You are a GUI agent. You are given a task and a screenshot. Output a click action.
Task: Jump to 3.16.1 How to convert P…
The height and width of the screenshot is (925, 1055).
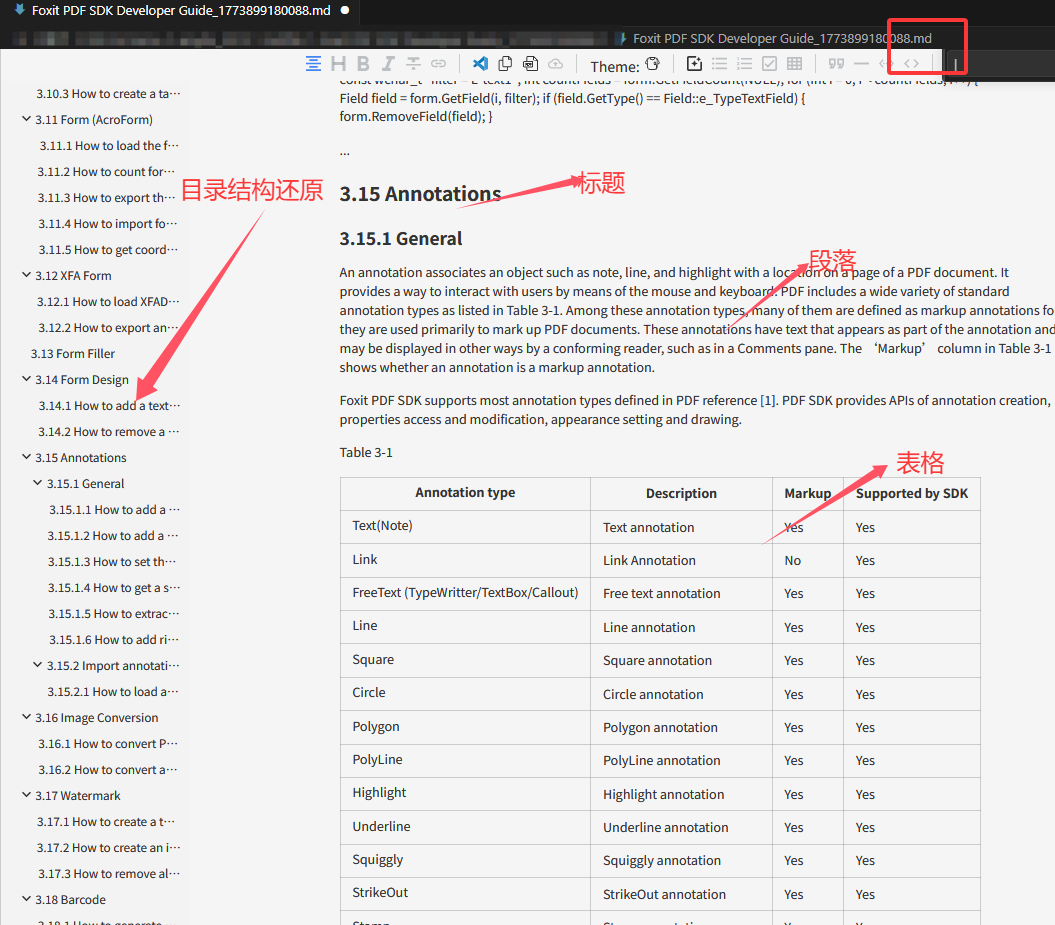click(x=108, y=743)
